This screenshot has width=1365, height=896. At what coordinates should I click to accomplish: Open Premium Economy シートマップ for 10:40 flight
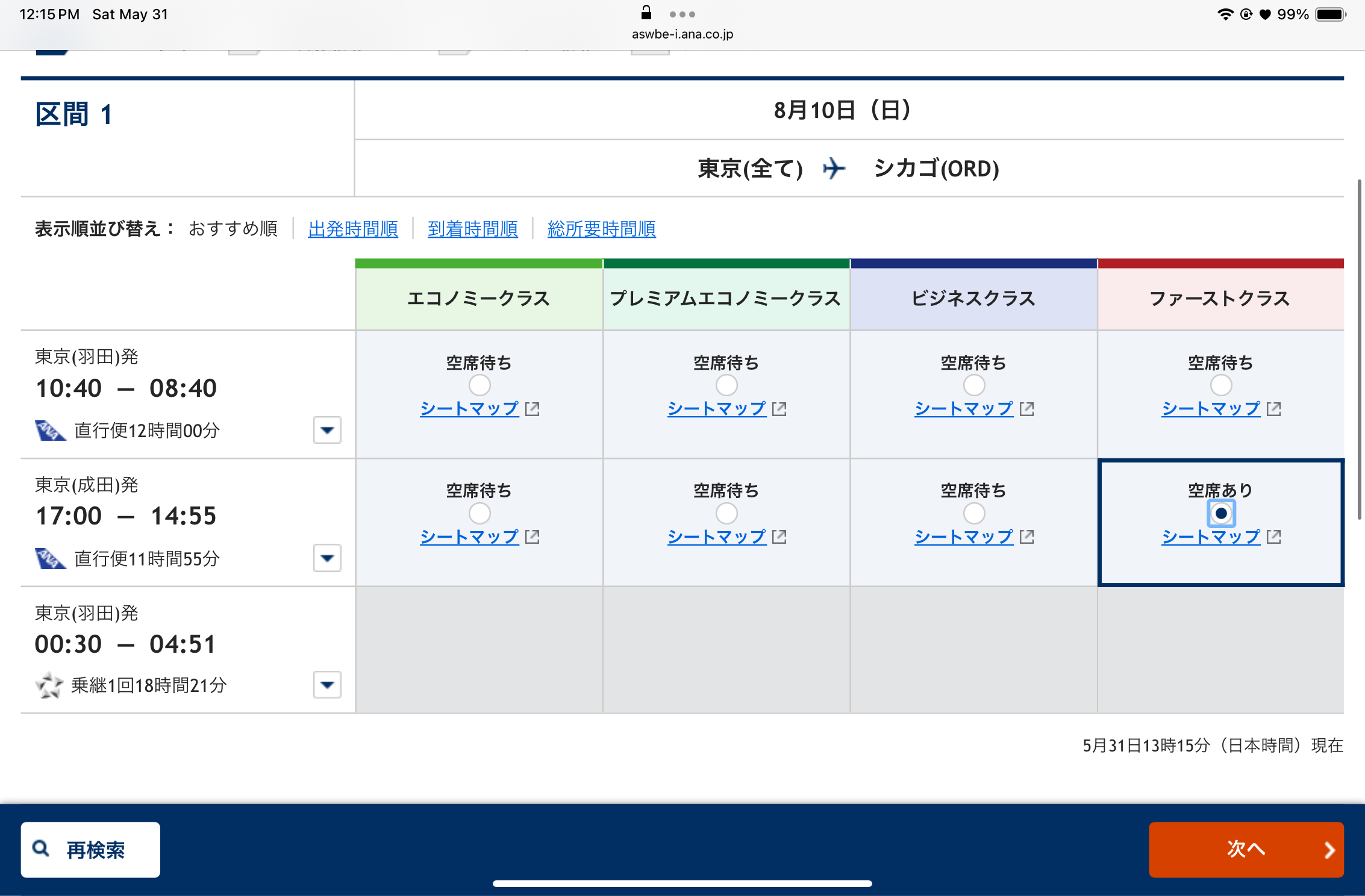717,409
